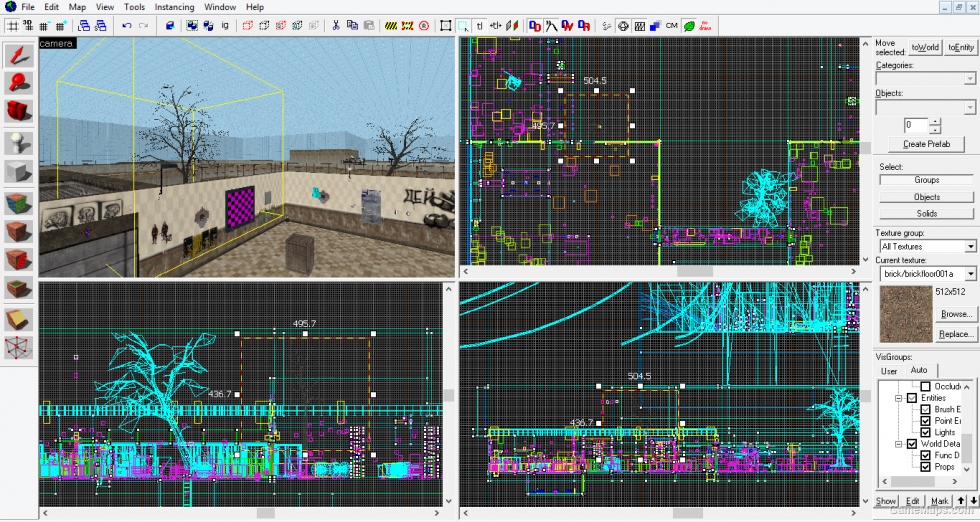Click the toWorld button
The image size is (980, 522).
click(x=925, y=48)
